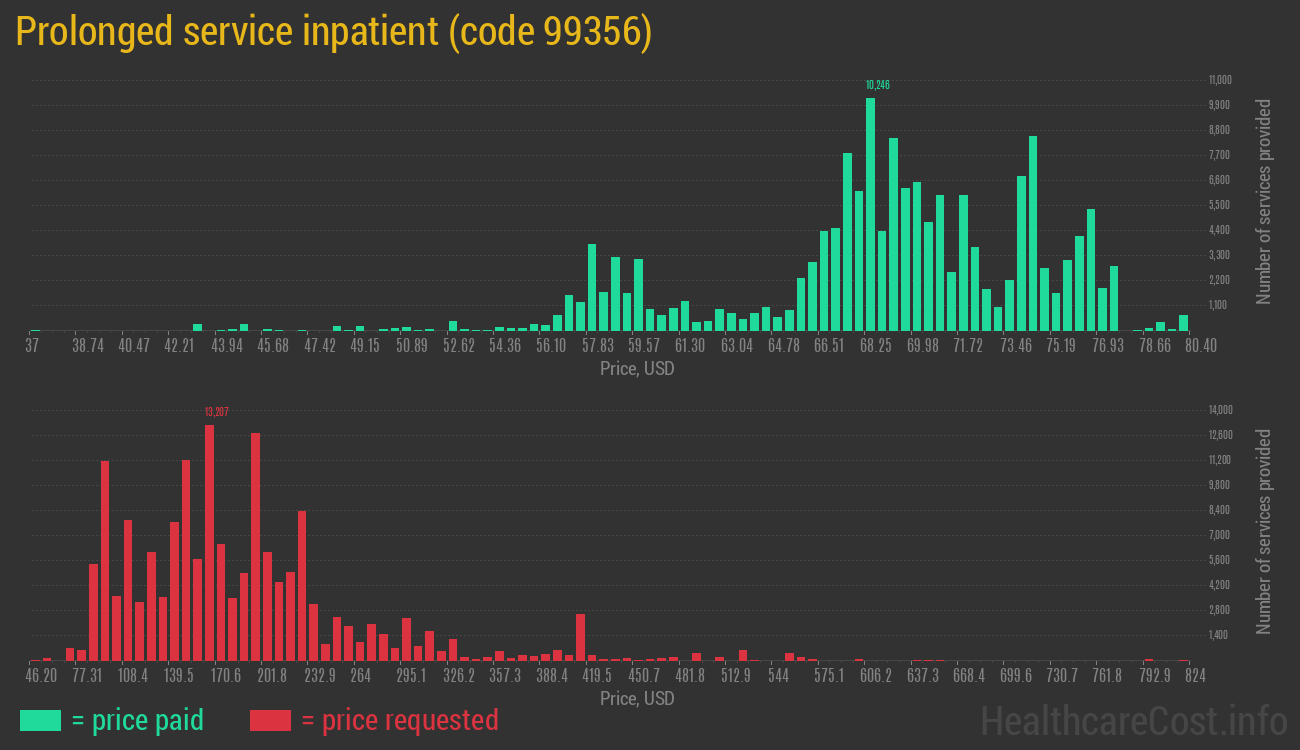The height and width of the screenshot is (750, 1300).
Task: Click the red peak value label 13,207
Action: click(x=217, y=412)
